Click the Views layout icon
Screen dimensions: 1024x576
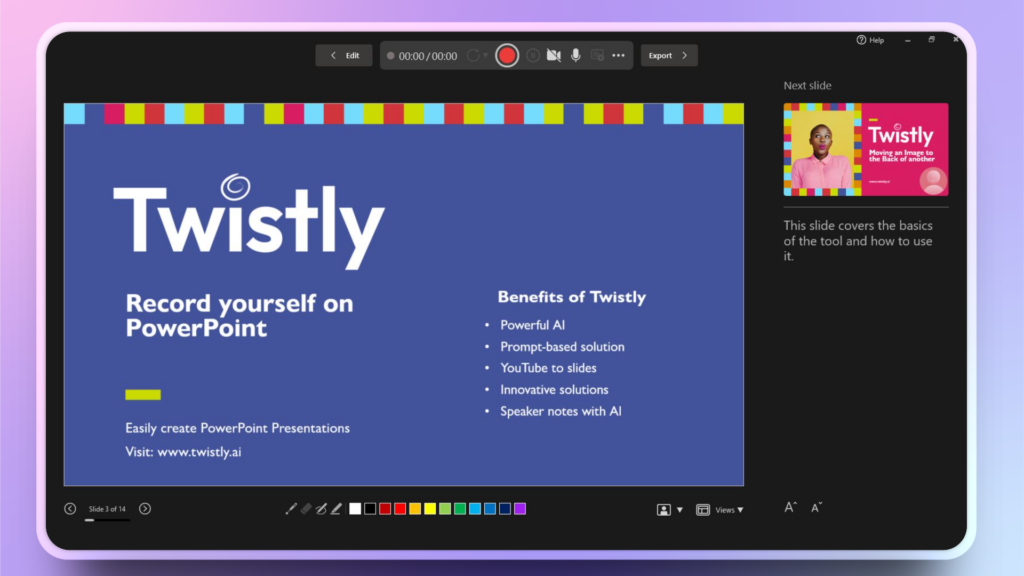click(703, 510)
